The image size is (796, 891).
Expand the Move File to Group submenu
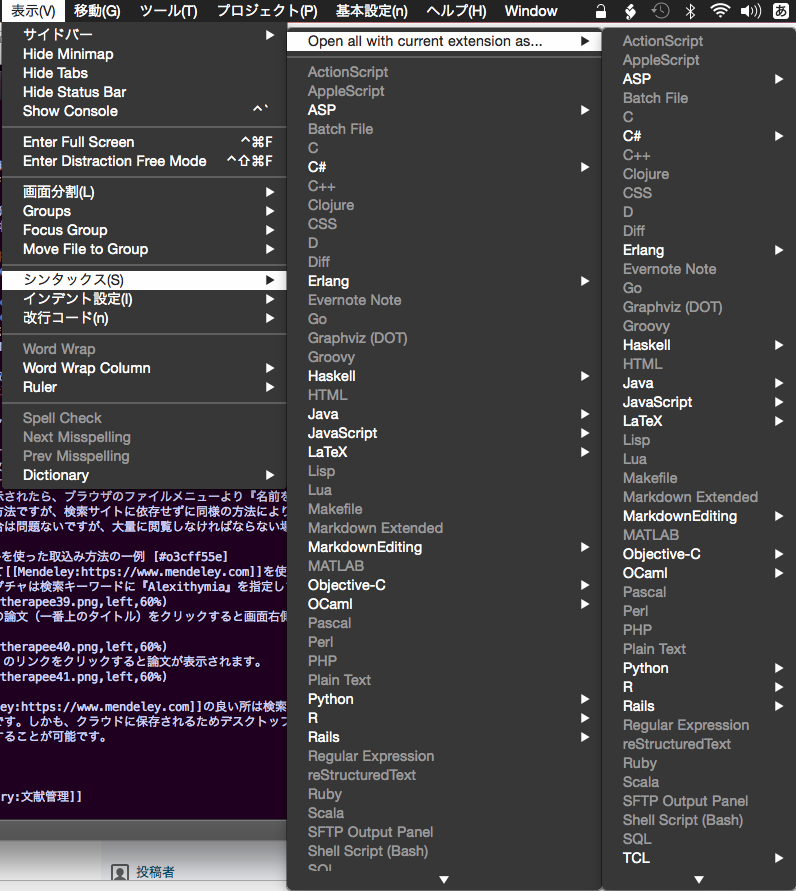pyautogui.click(x=144, y=249)
